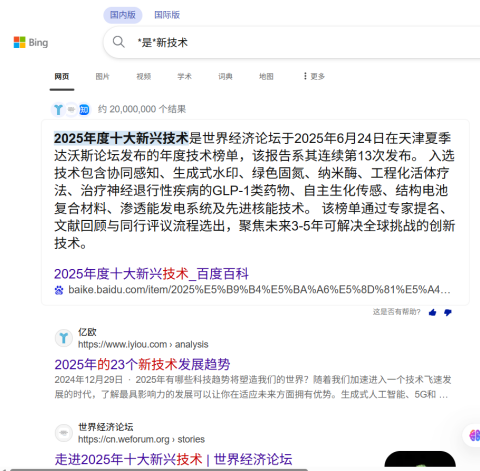Select the 词典 tab
Screen dimensions: 480x471
pyautogui.click(x=225, y=76)
